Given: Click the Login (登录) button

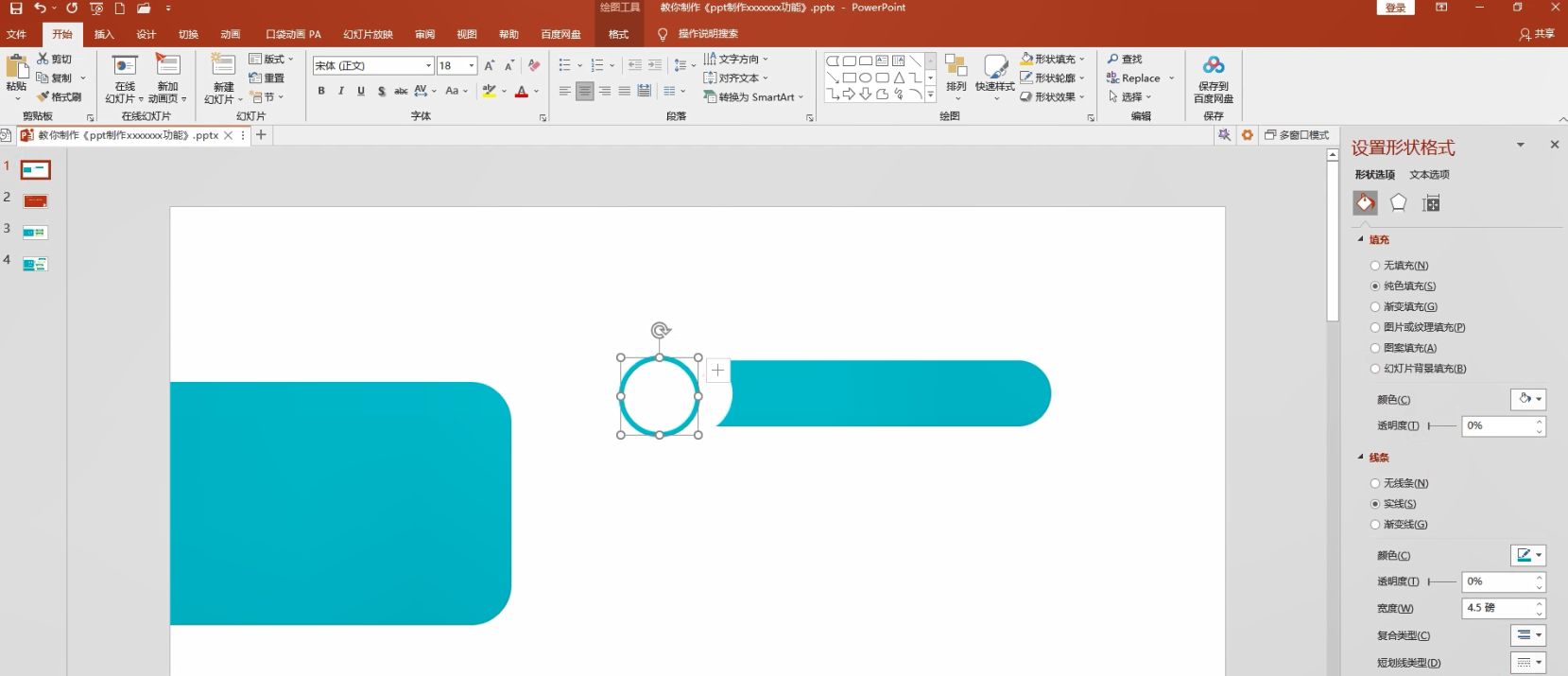Looking at the screenshot, I should pyautogui.click(x=1396, y=8).
